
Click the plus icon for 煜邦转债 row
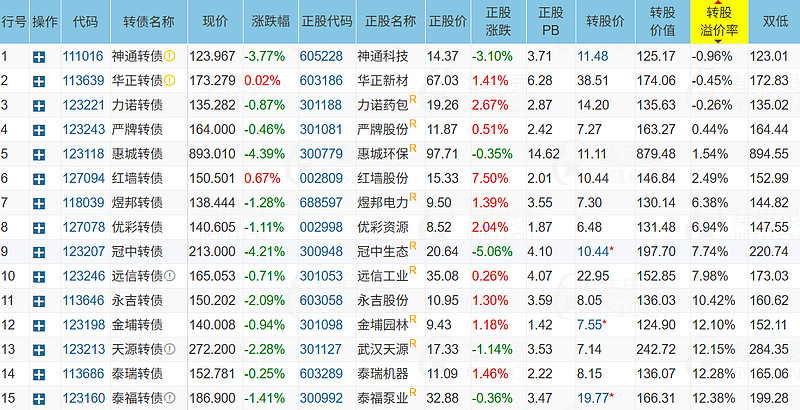[x=39, y=204]
